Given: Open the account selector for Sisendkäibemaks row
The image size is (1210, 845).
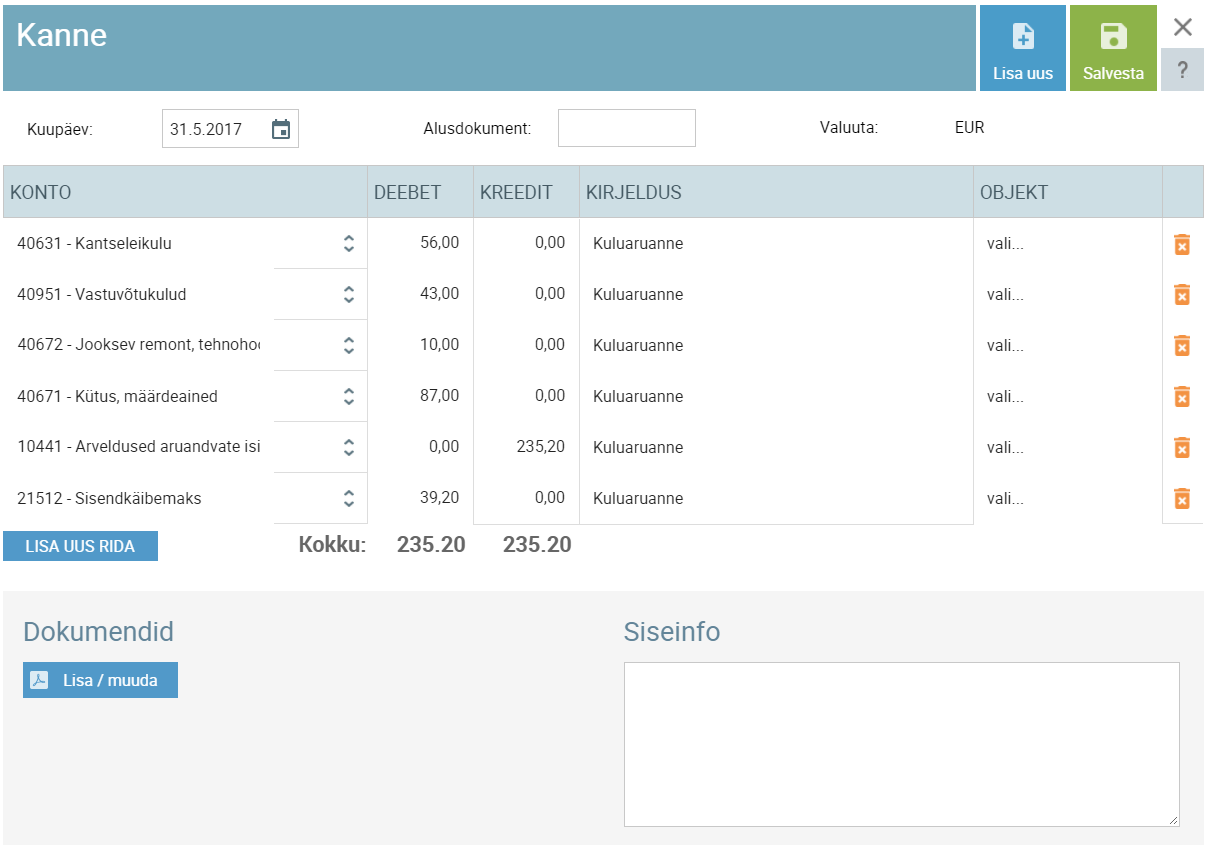Looking at the screenshot, I should 347,498.
